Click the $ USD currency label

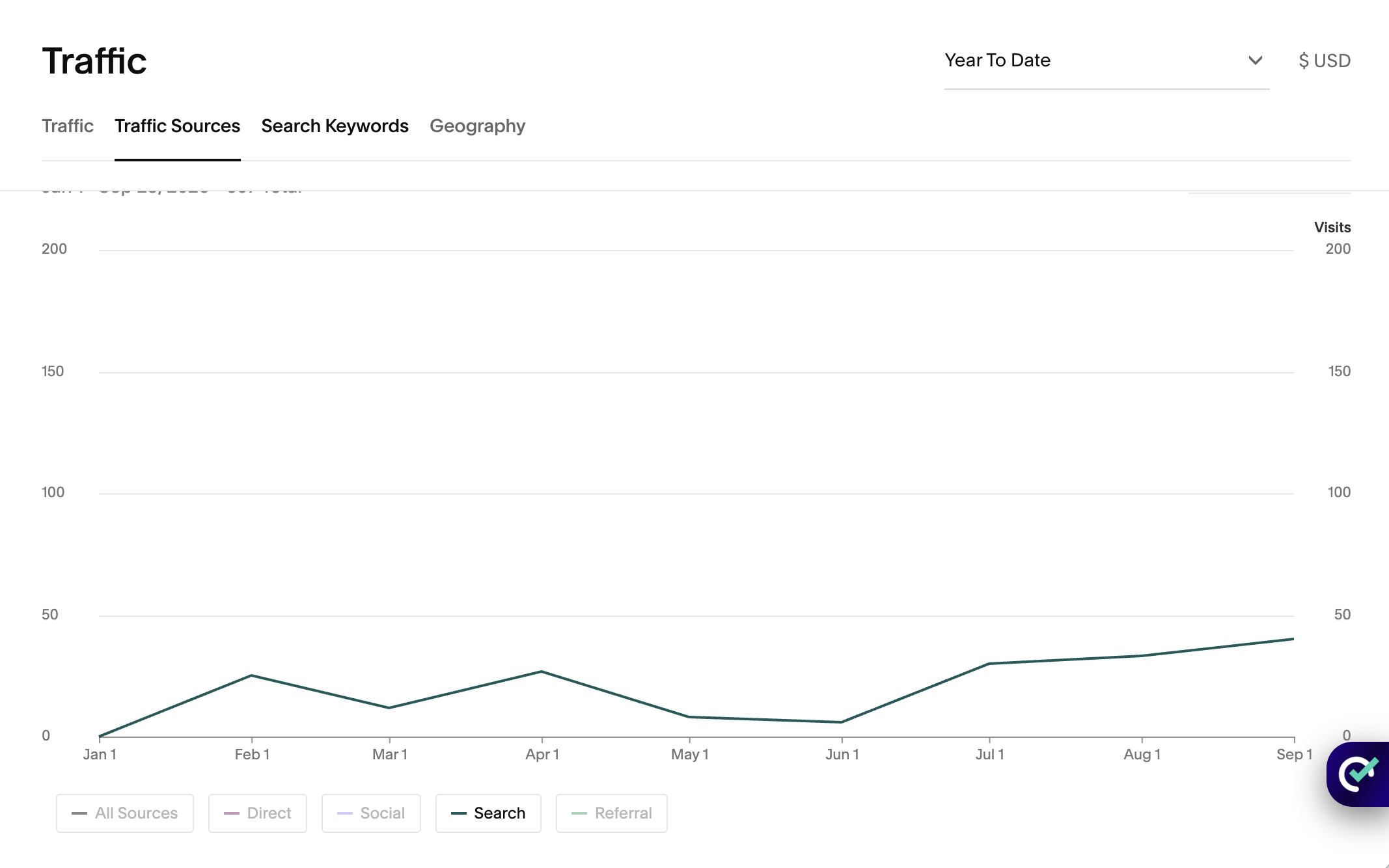(1325, 61)
